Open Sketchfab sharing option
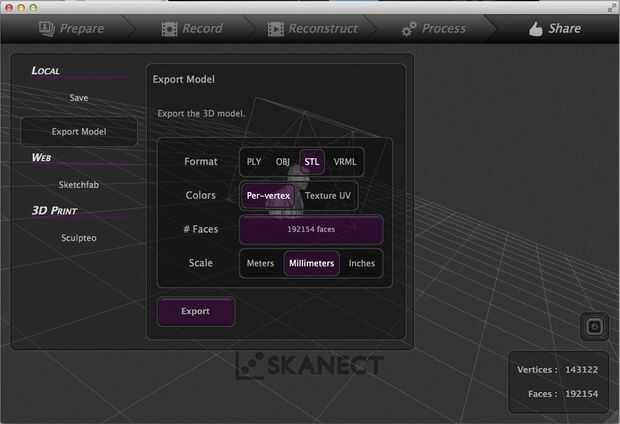 tap(79, 185)
